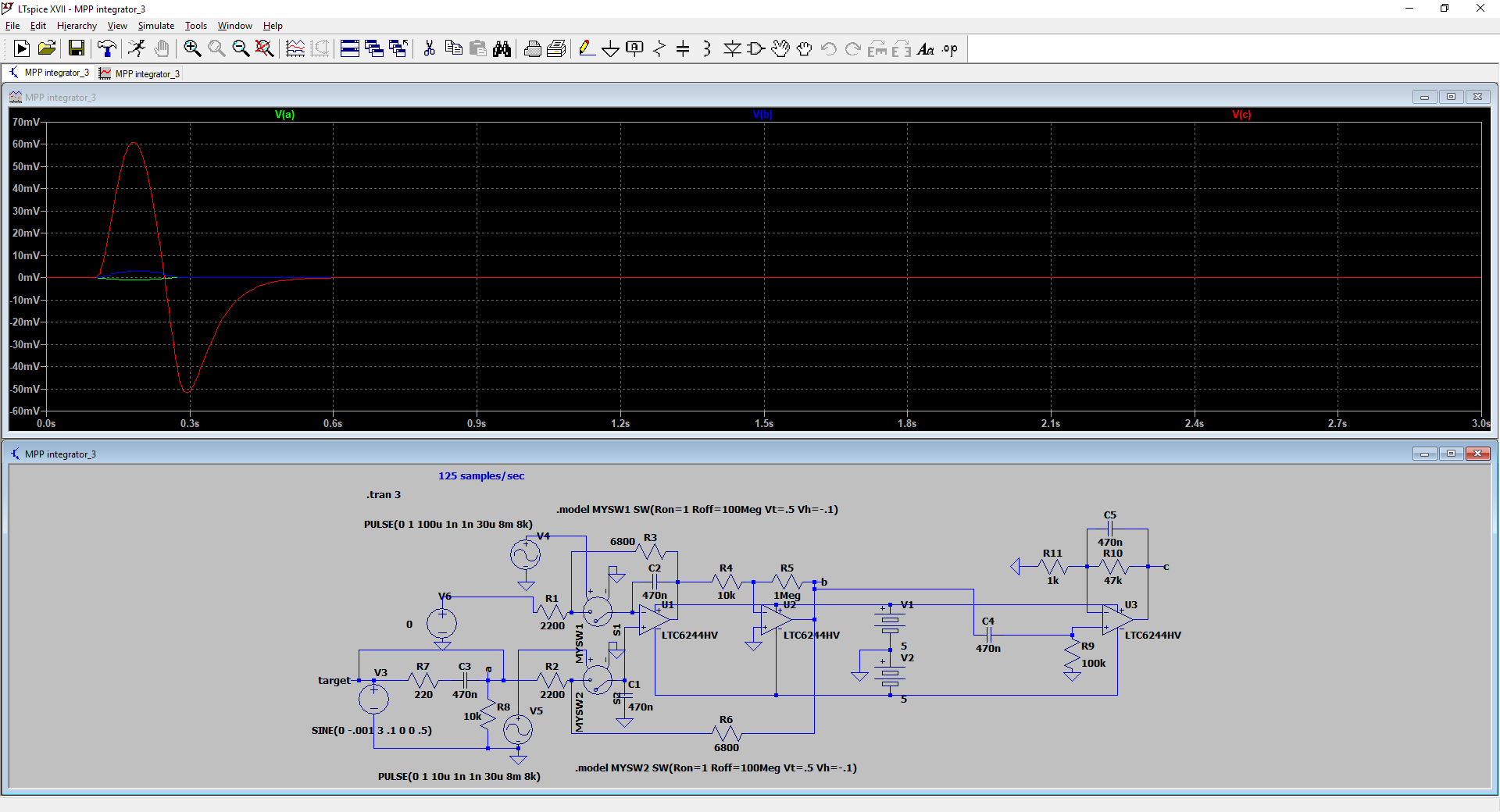Open the Simulate menu
Viewport: 1500px width, 812px height.
pos(155,26)
